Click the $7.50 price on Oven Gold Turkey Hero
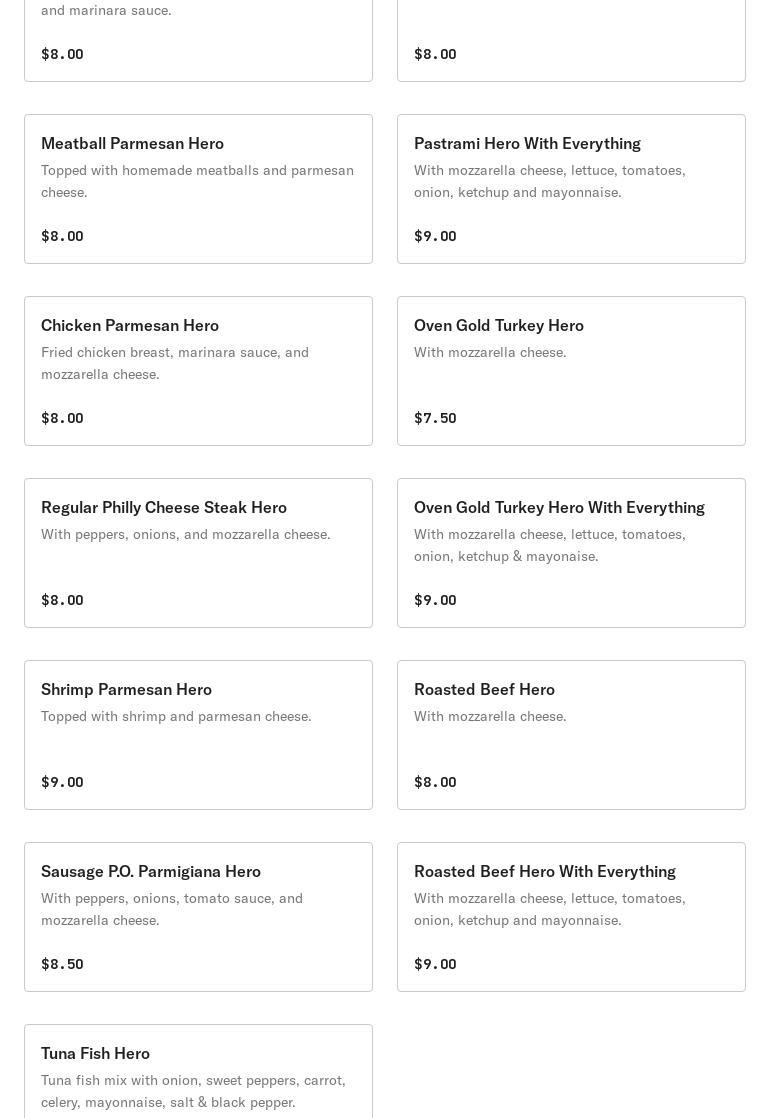The height and width of the screenshot is (1118, 770). pos(435,418)
